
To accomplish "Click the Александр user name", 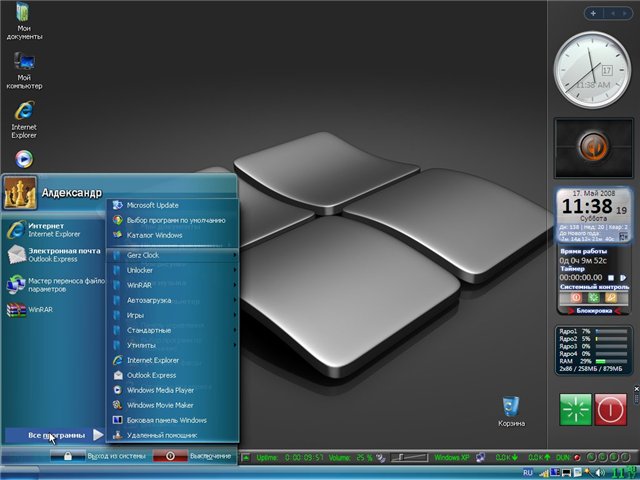I will (x=72, y=193).
